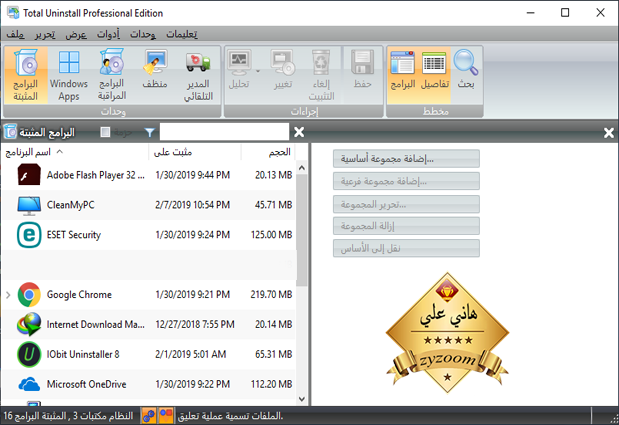
Task: Open the File menu (ملف)
Action: click(x=15, y=34)
